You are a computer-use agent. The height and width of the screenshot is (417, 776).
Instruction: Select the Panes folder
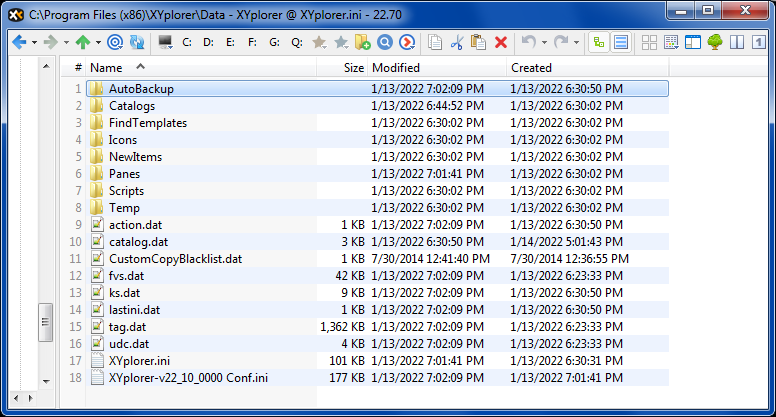point(124,174)
